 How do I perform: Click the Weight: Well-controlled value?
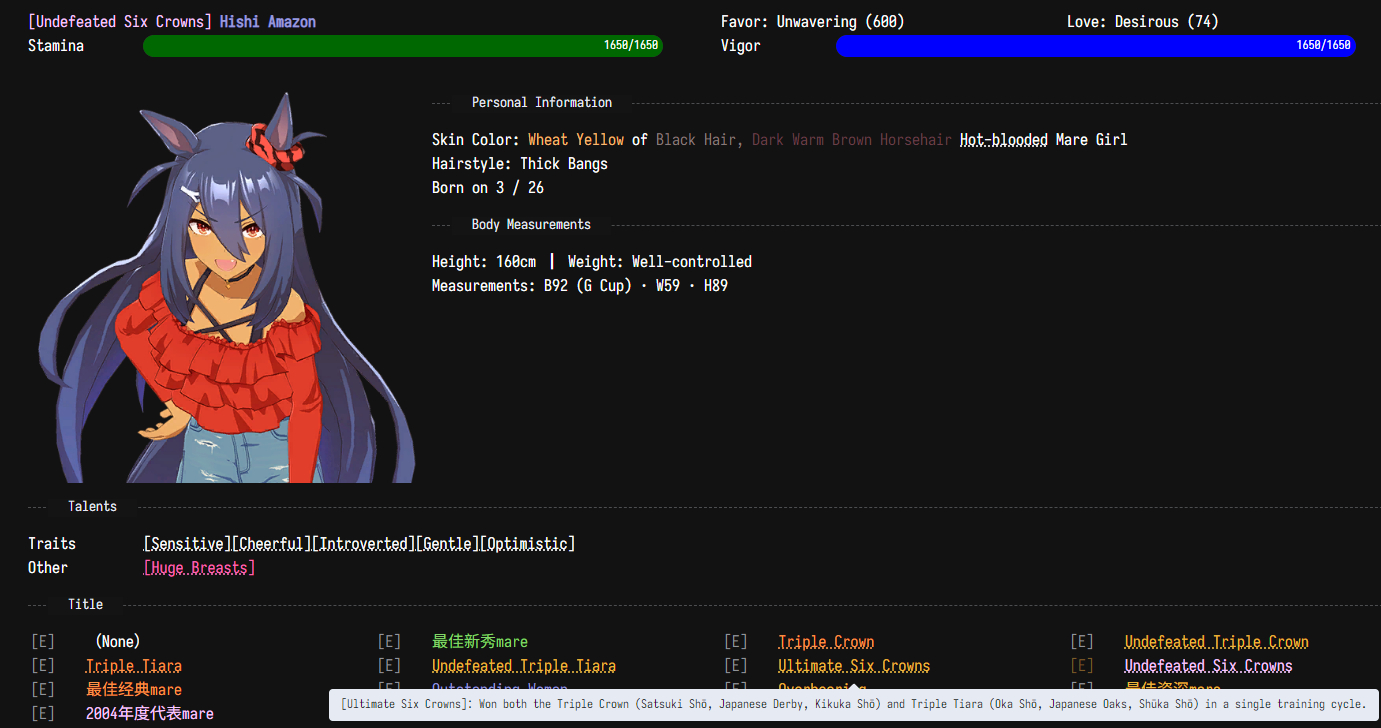pyautogui.click(x=660, y=262)
